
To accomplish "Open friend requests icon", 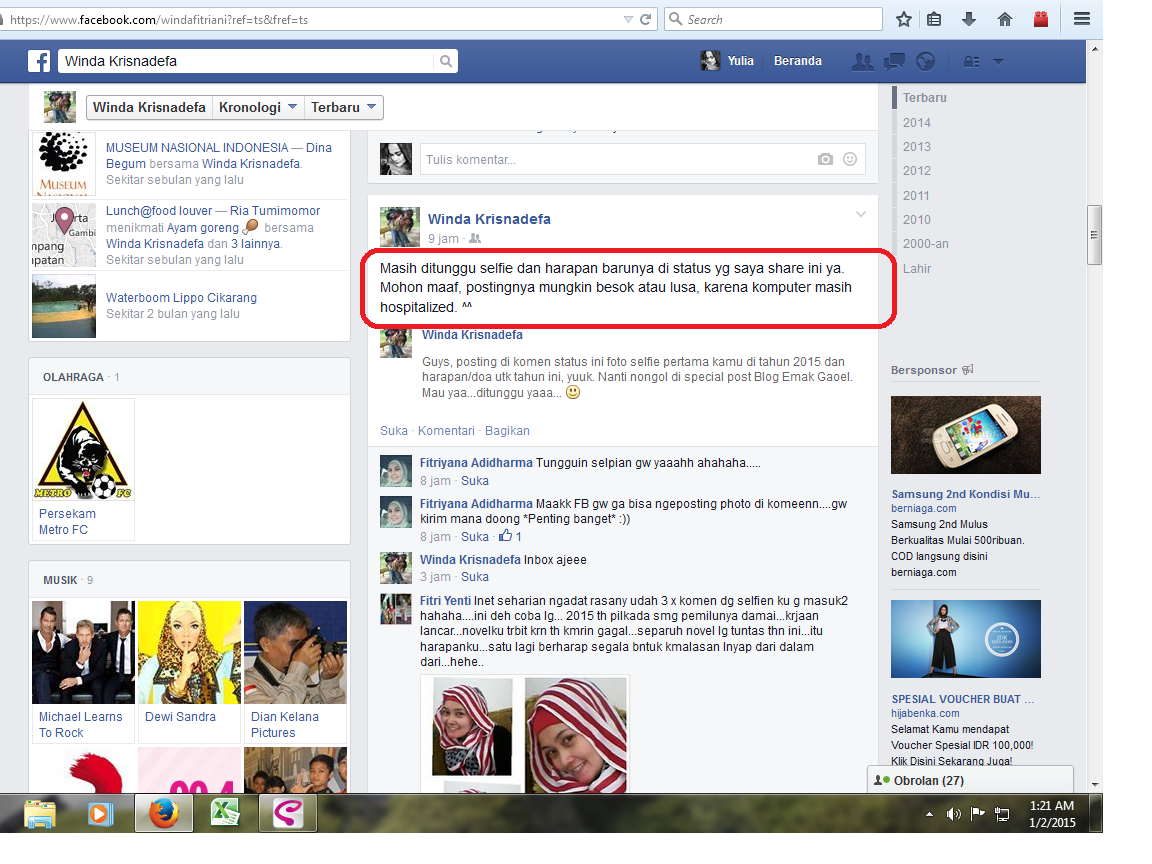I will (x=863, y=62).
